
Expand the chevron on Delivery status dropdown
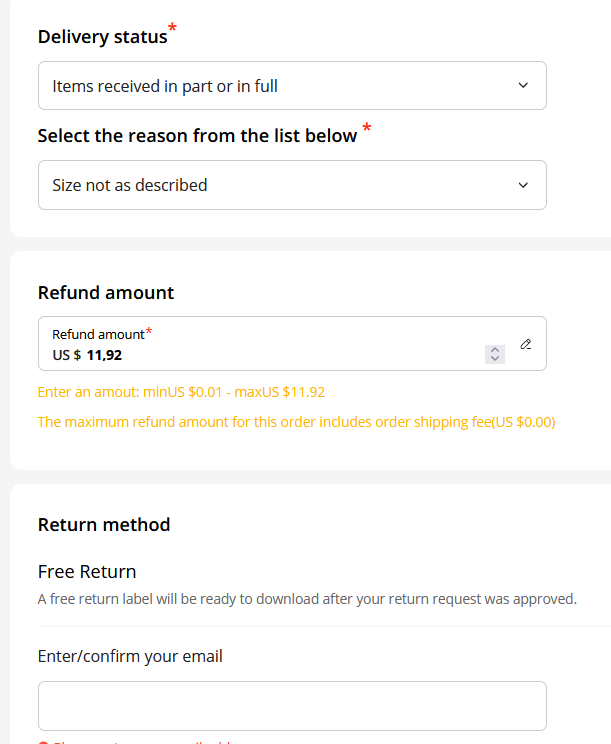click(x=523, y=85)
